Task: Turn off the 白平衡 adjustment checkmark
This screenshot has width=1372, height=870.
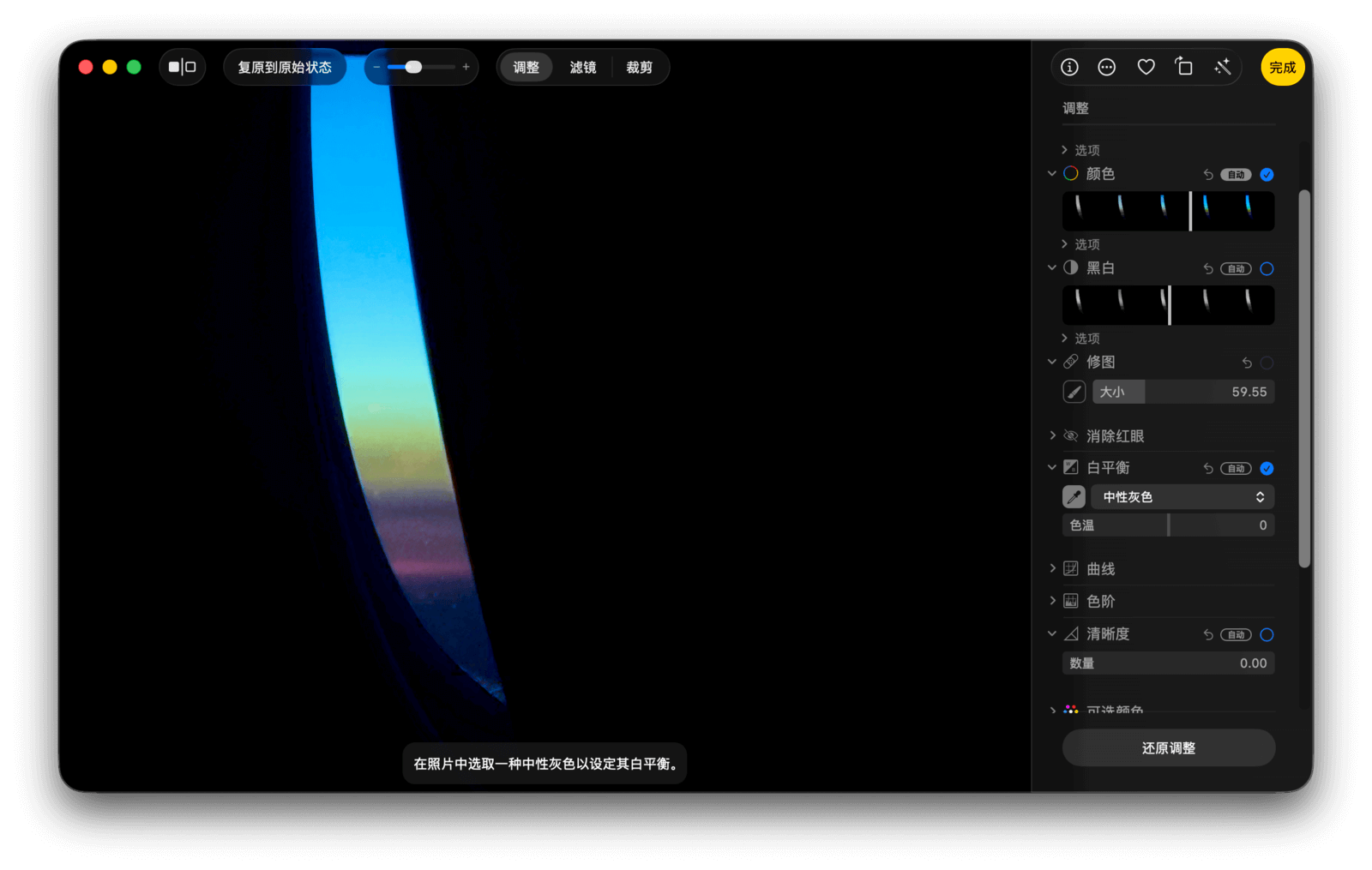Action: tap(1267, 469)
